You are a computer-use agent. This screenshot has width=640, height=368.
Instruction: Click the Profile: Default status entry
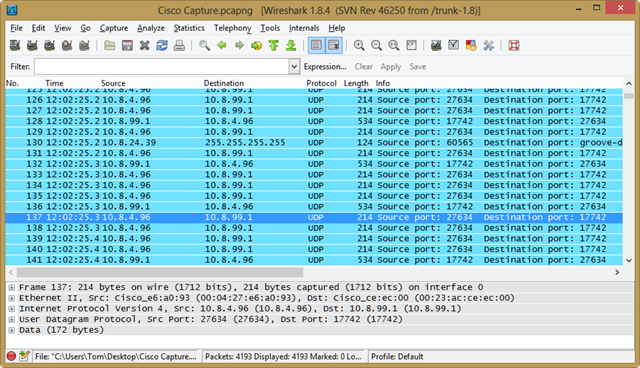tap(397, 356)
